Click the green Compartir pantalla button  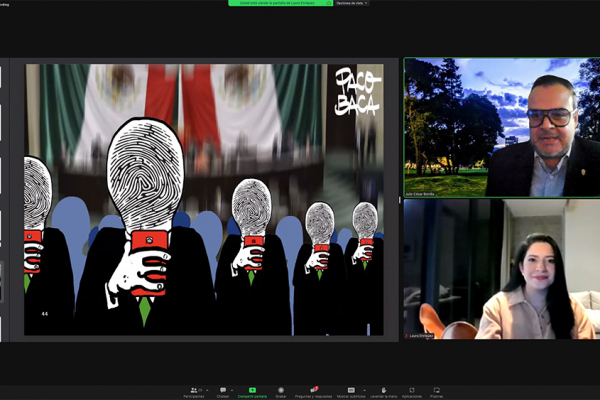[x=253, y=393]
